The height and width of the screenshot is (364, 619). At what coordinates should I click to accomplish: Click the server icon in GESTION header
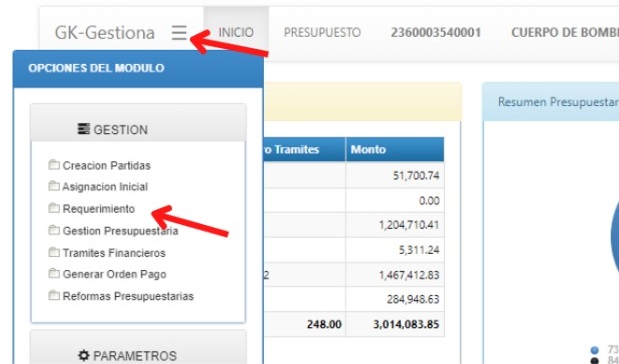pyautogui.click(x=83, y=129)
